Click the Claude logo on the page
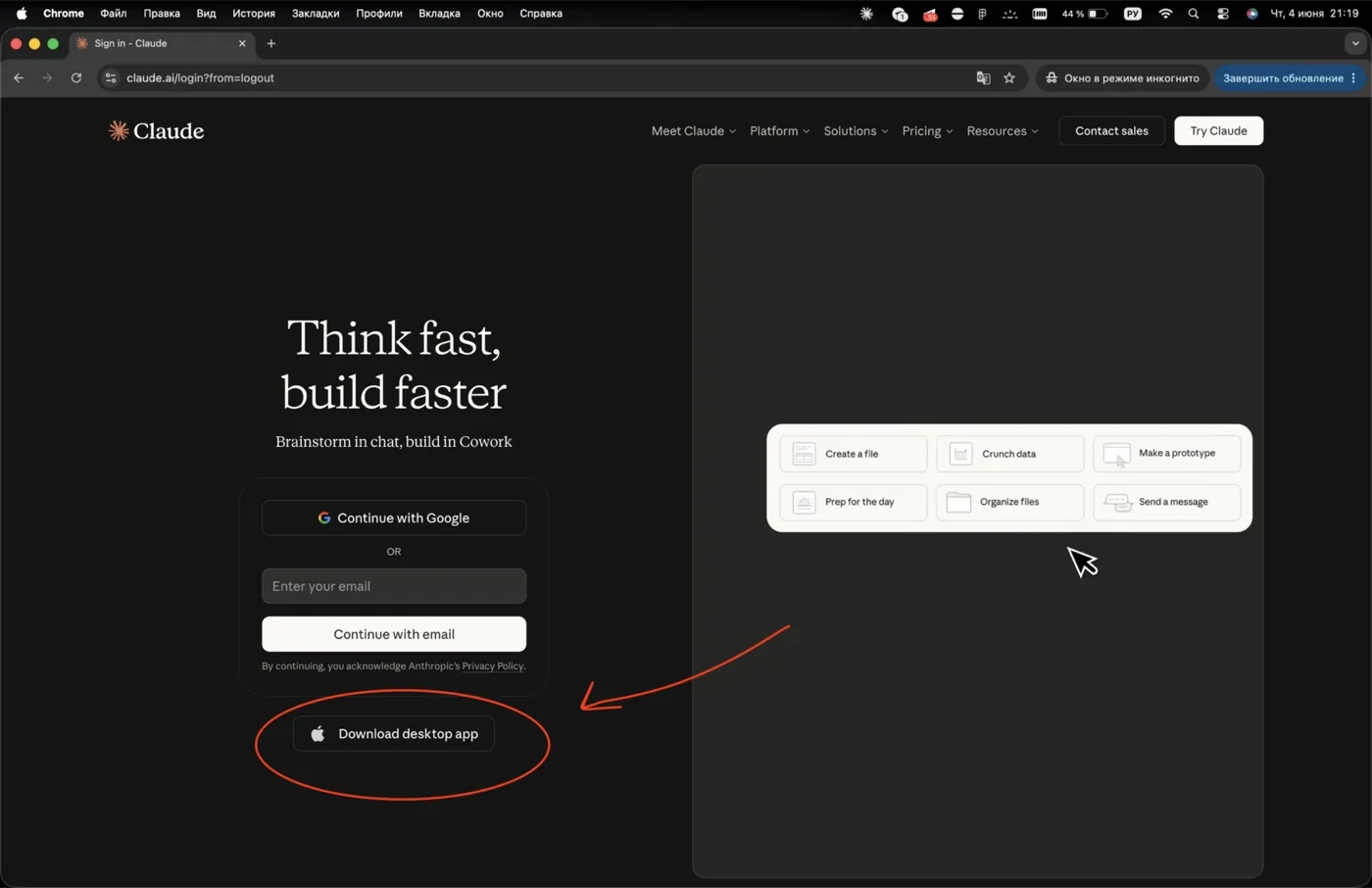The width and height of the screenshot is (1372, 888). 157,130
